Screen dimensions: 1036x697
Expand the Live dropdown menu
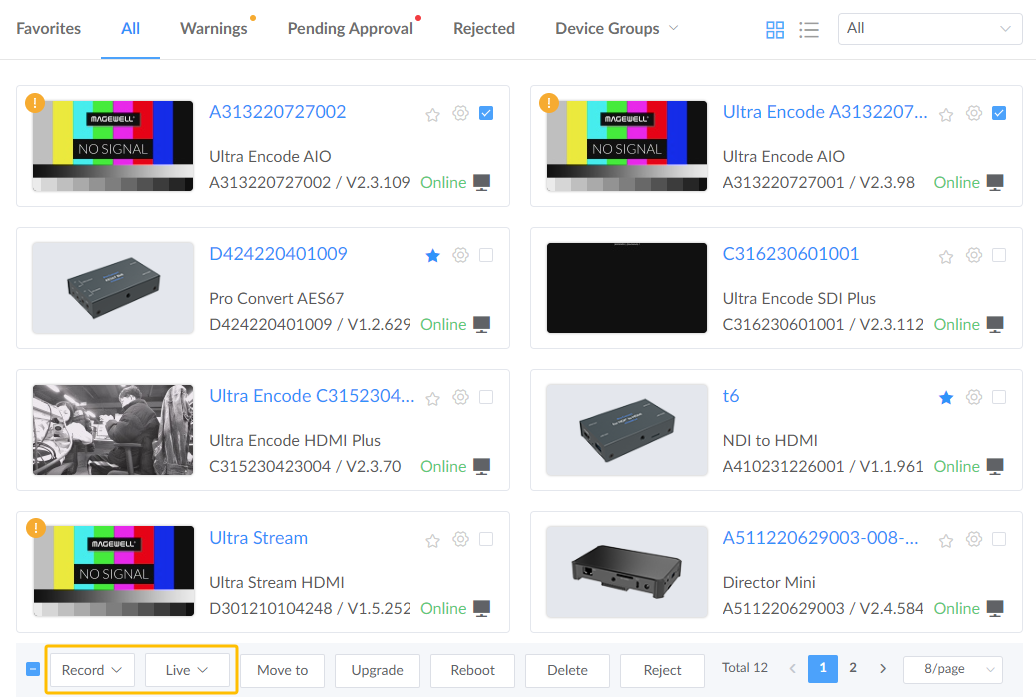[187, 670]
